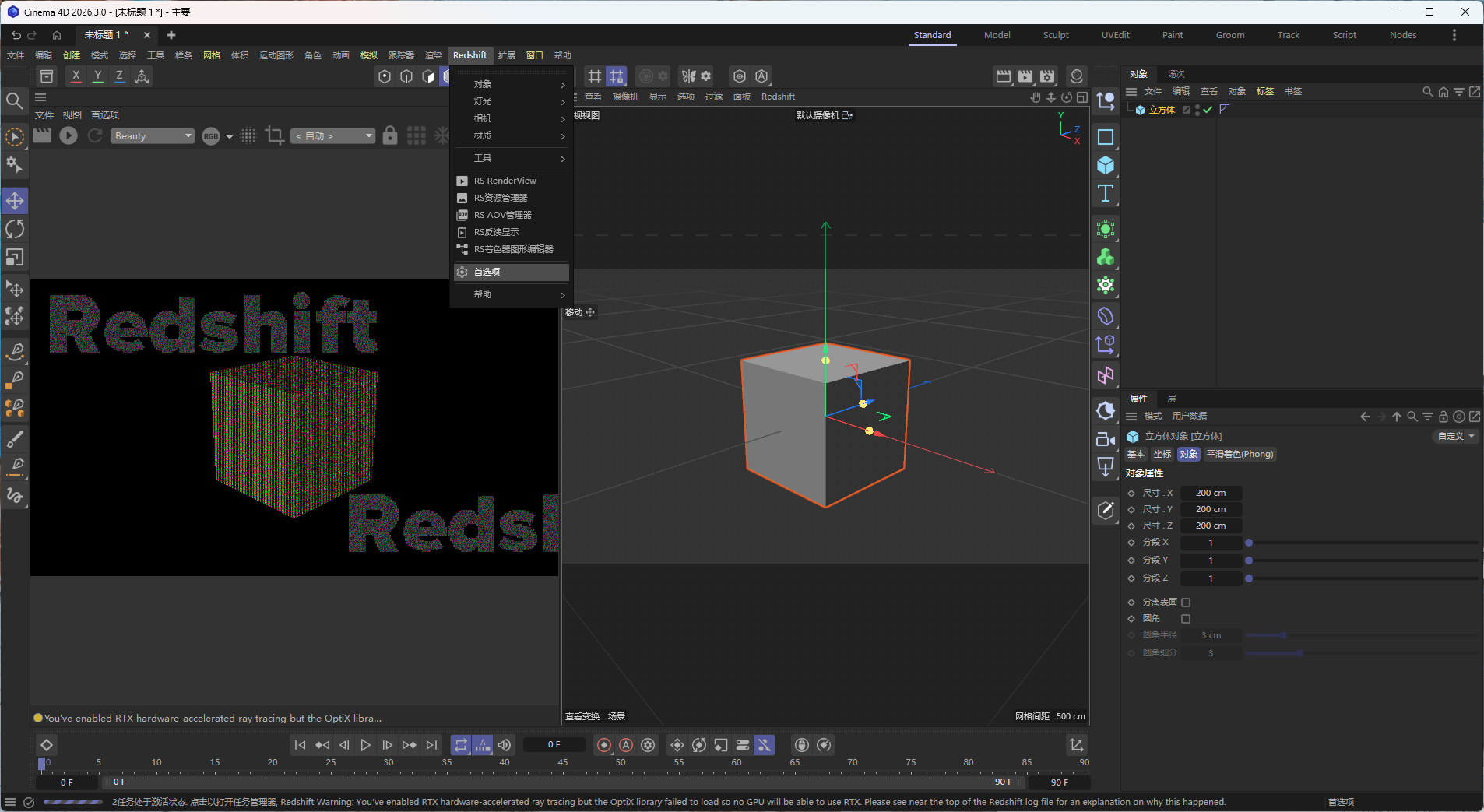
Task: Enable the 圆角 fillet checkbox
Action: click(1186, 619)
